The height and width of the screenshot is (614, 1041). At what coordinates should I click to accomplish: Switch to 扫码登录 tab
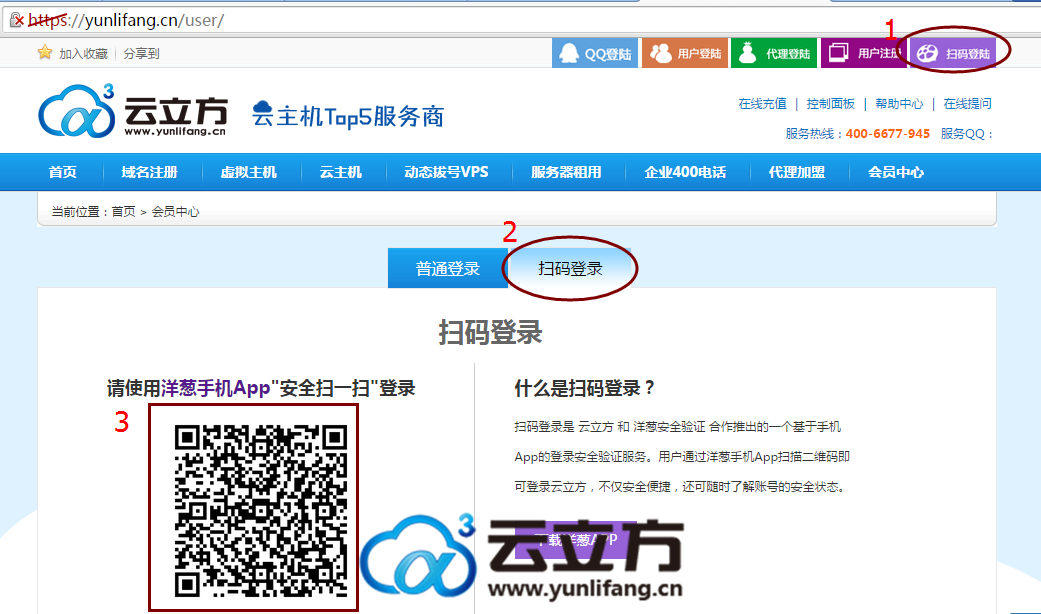coord(570,268)
